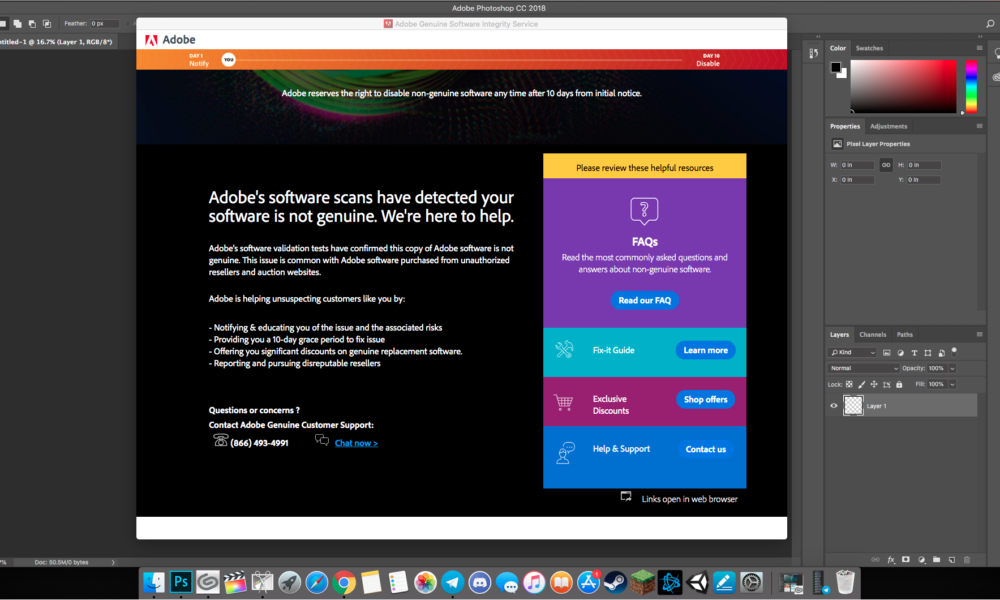Click the 'Lock position' icon in Layers panel
The image size is (1000, 600).
click(x=873, y=384)
